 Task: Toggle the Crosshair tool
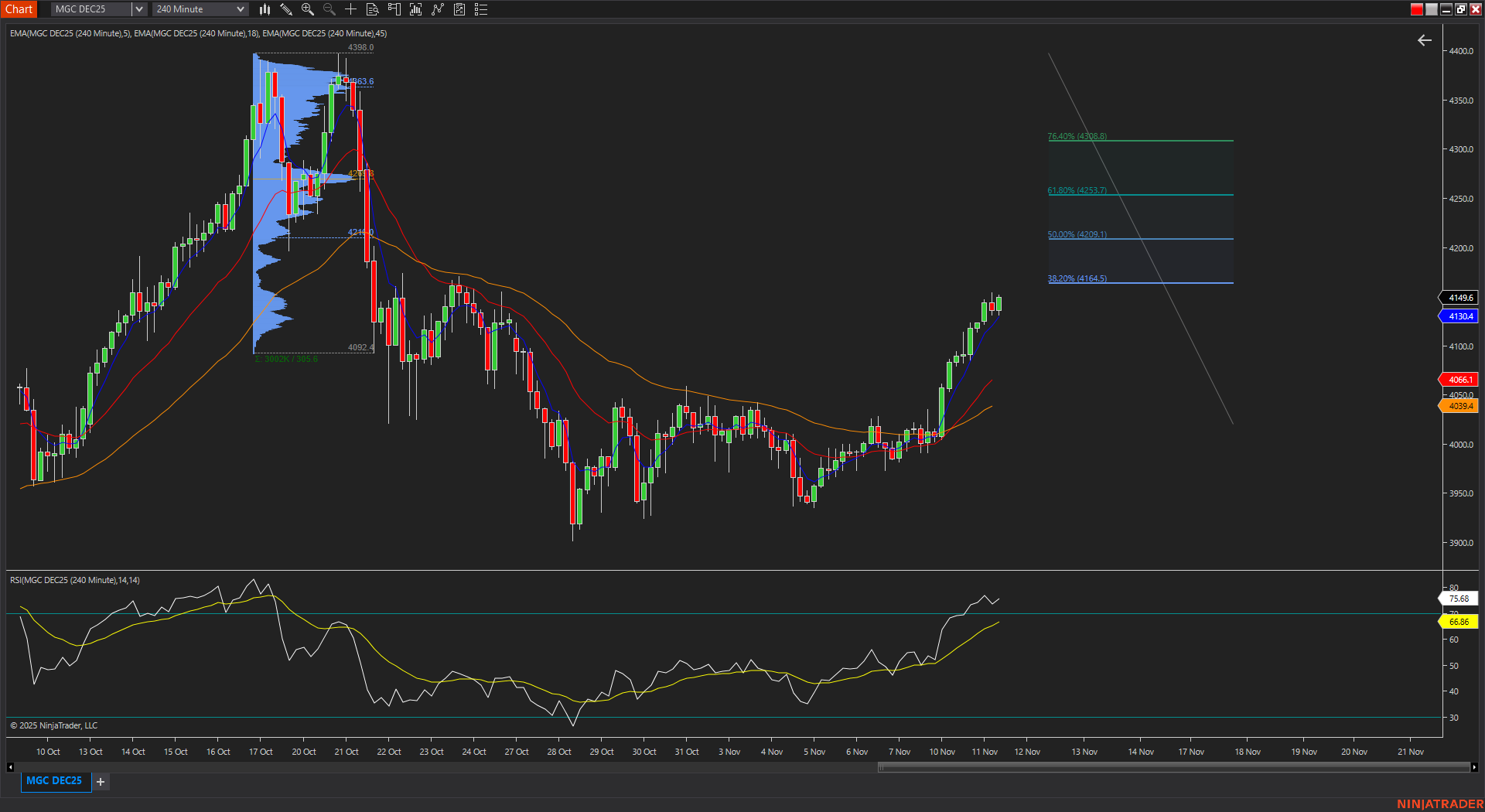pyautogui.click(x=350, y=9)
